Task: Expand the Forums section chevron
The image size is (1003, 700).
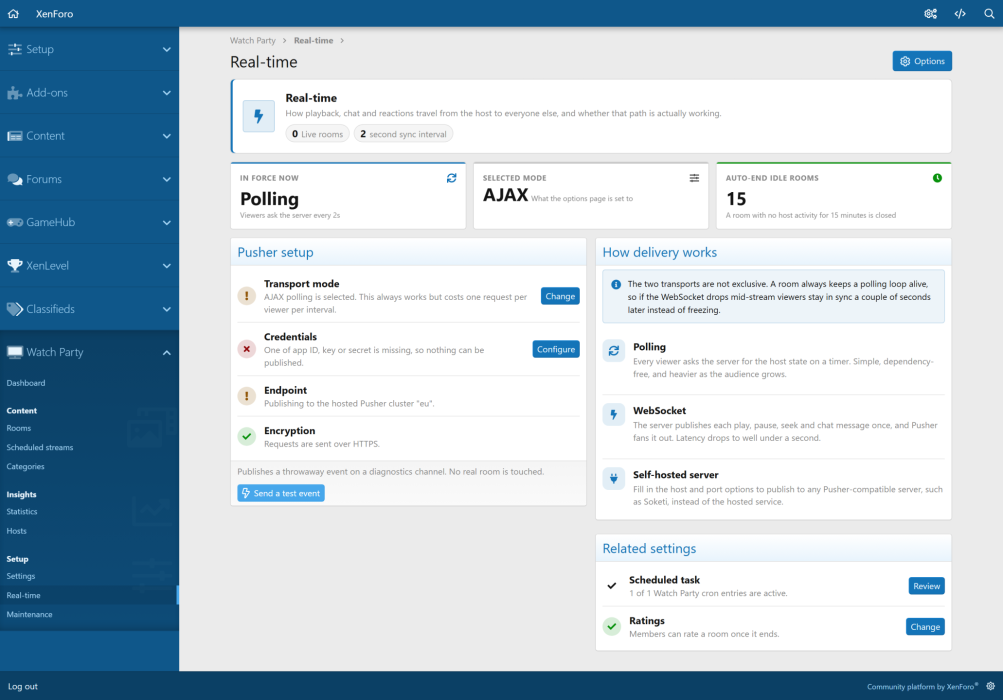Action: (166, 179)
